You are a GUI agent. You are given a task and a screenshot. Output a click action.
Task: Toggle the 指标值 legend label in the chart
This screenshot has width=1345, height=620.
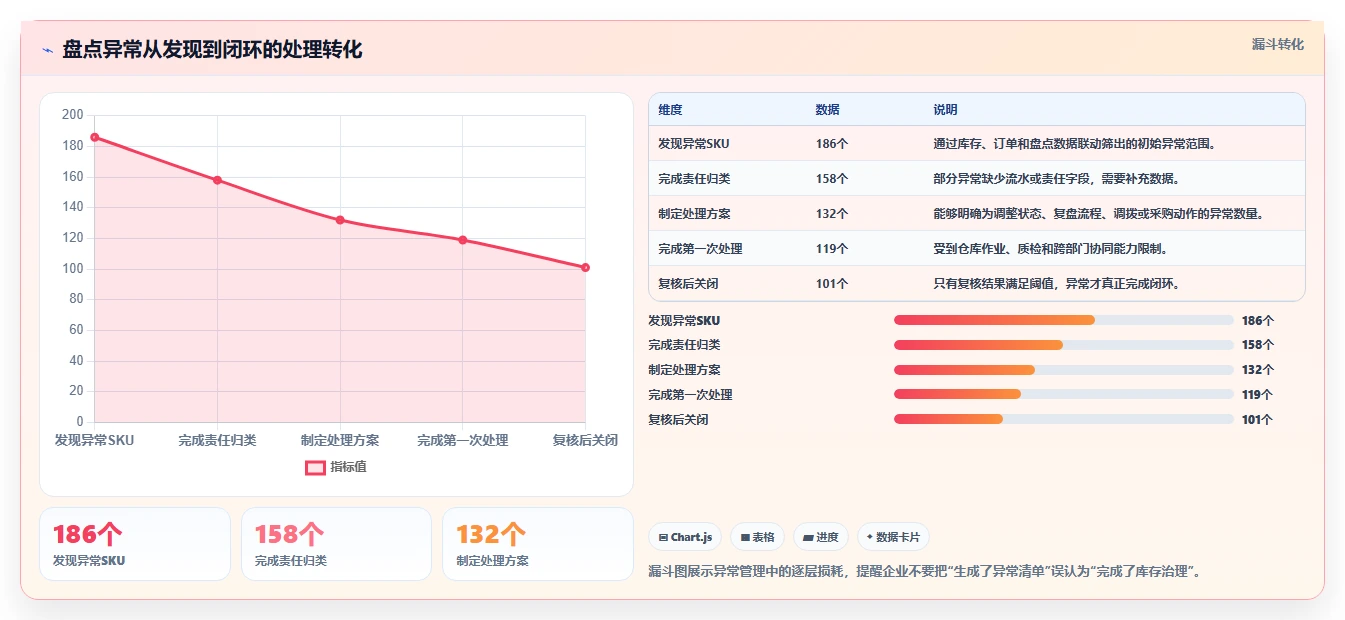348,467
